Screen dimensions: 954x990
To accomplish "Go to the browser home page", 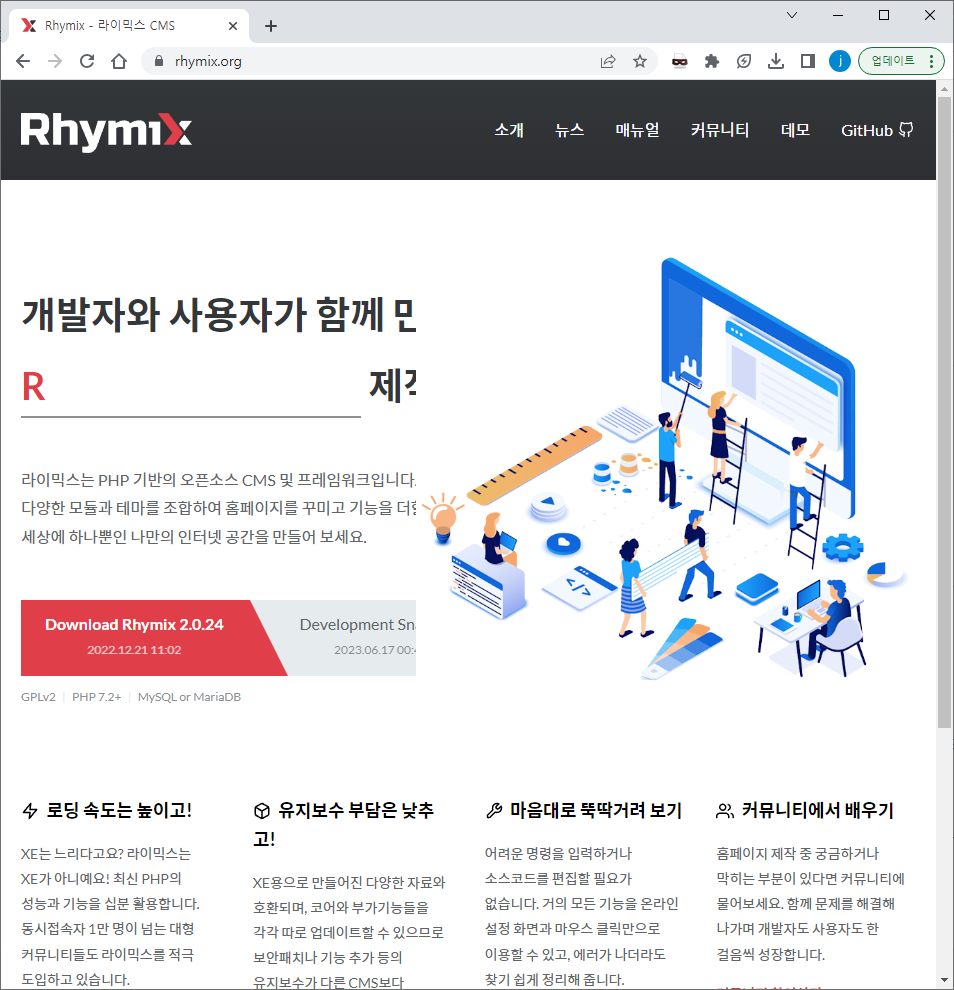I will [x=119, y=61].
